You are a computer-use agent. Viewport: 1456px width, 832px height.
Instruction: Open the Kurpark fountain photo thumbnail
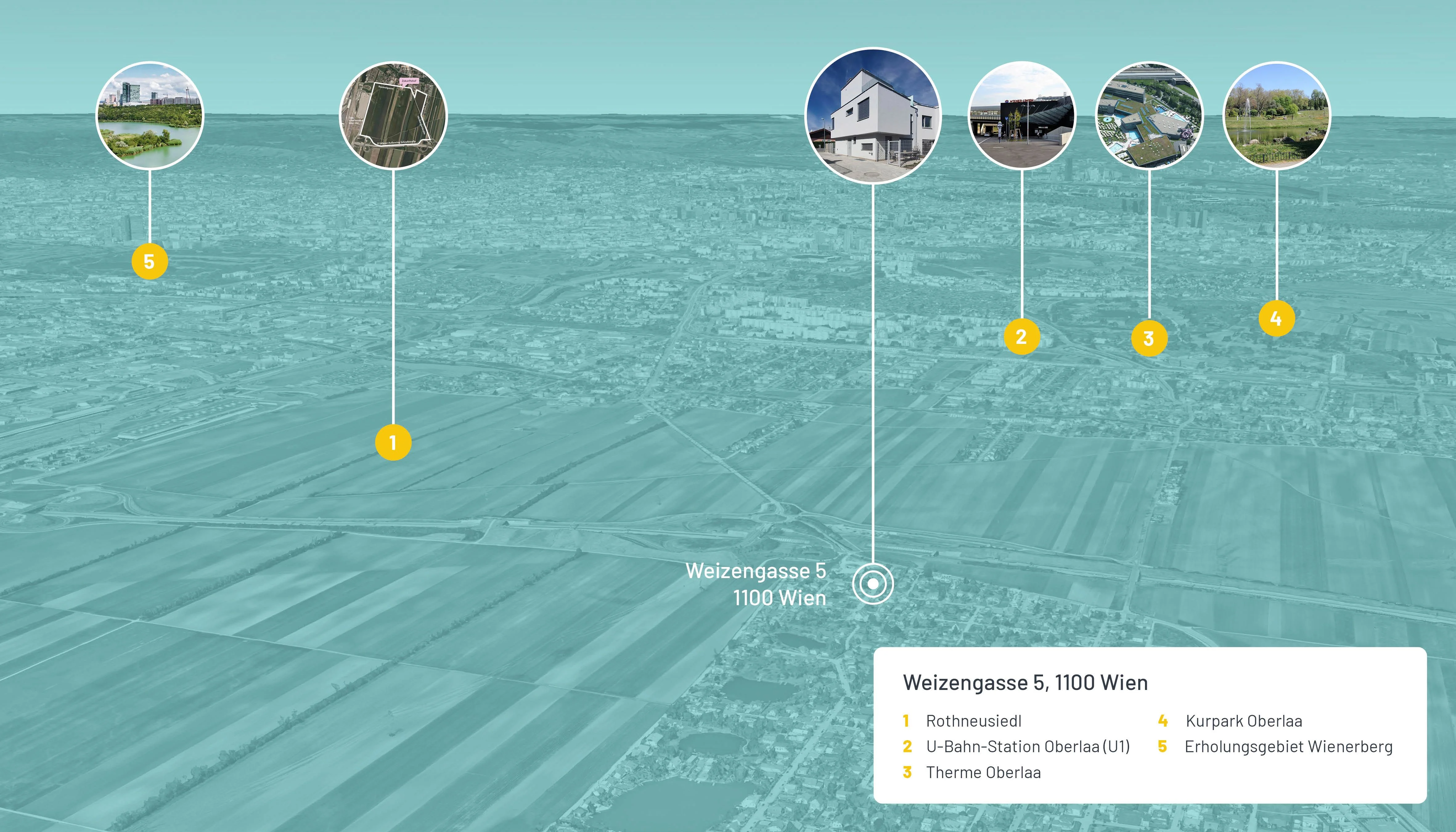click(1277, 116)
